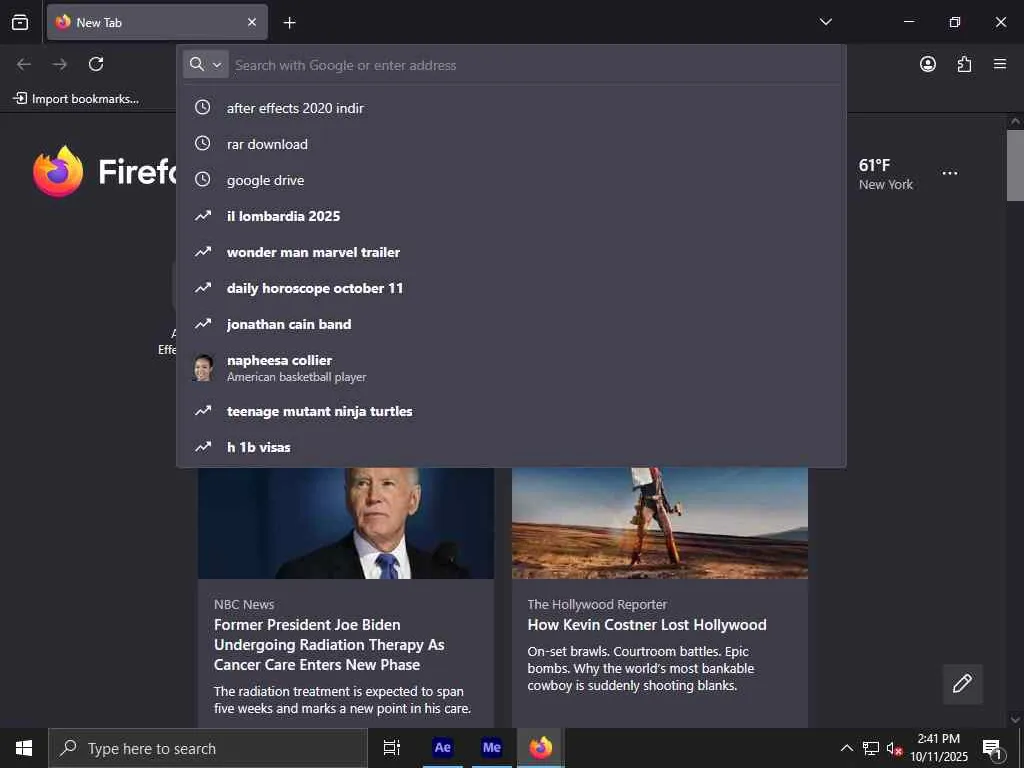This screenshot has height=768, width=1024.
Task: Reload the current page
Action: click(96, 64)
